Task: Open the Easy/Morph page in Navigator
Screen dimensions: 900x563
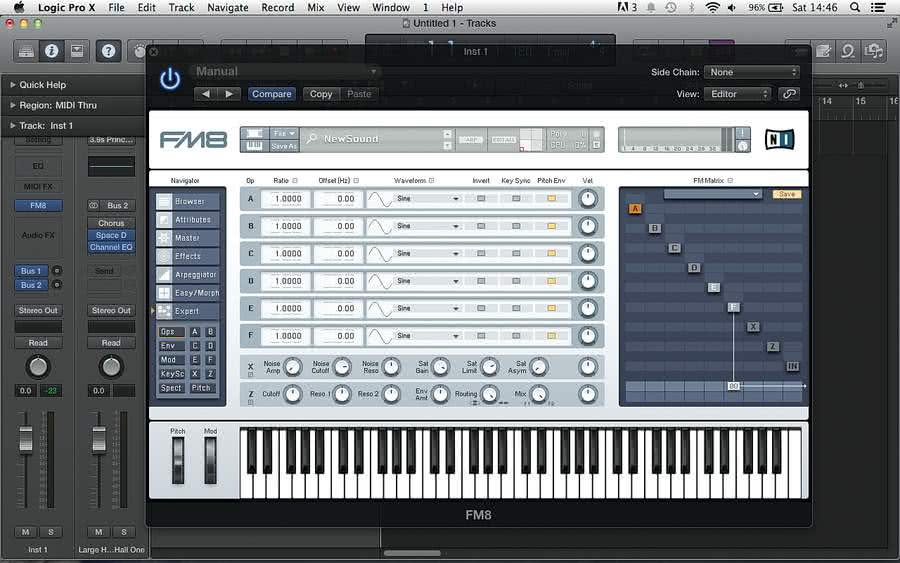Action: tap(188, 293)
